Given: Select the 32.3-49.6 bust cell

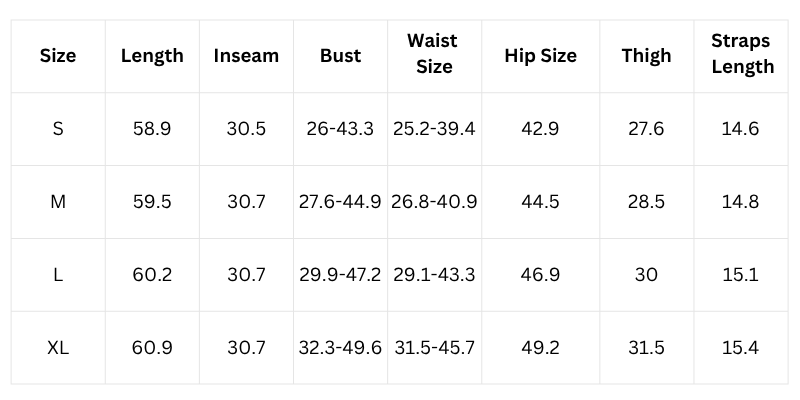Looking at the screenshot, I should click(340, 348).
